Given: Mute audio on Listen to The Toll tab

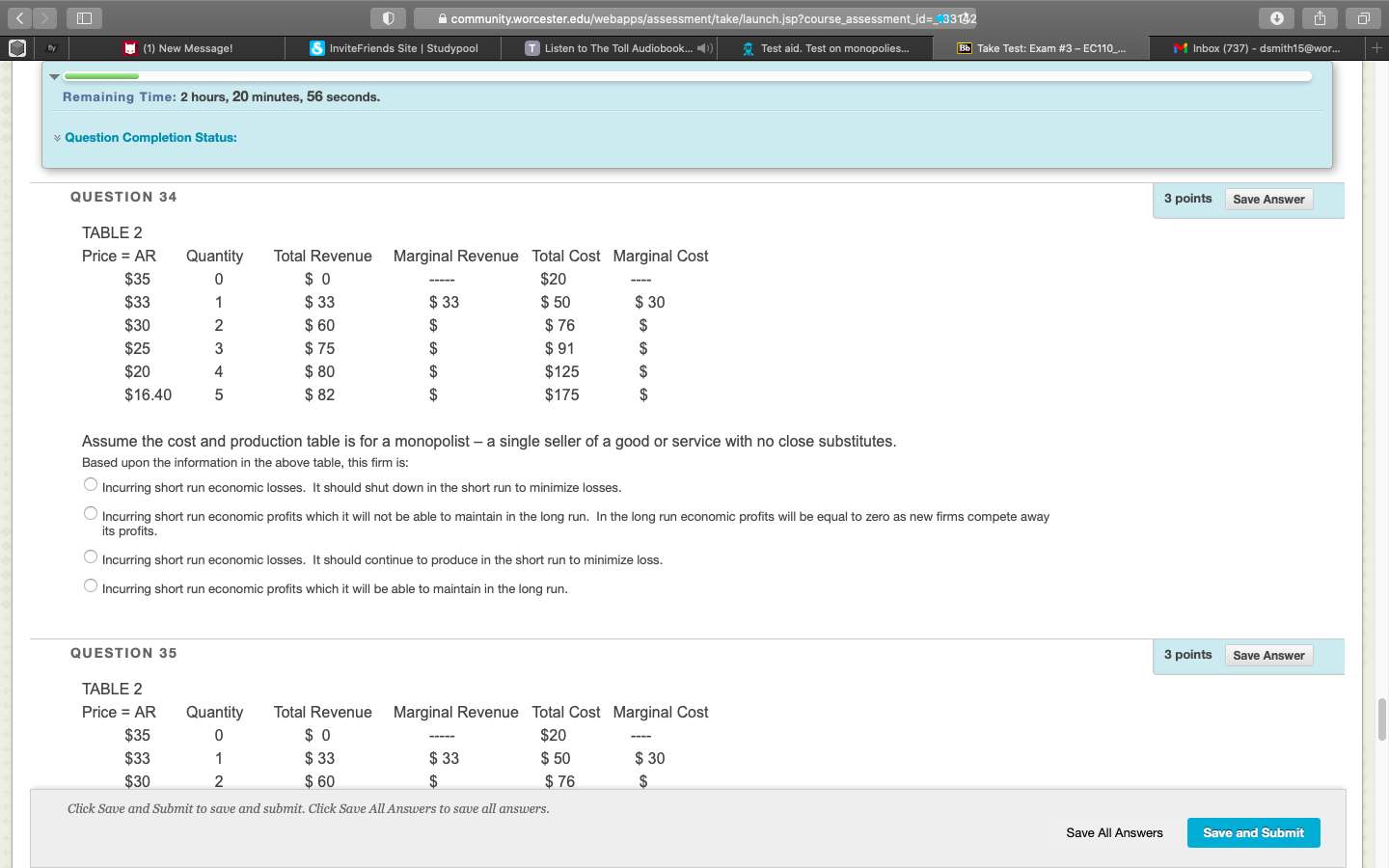Looking at the screenshot, I should 704,48.
